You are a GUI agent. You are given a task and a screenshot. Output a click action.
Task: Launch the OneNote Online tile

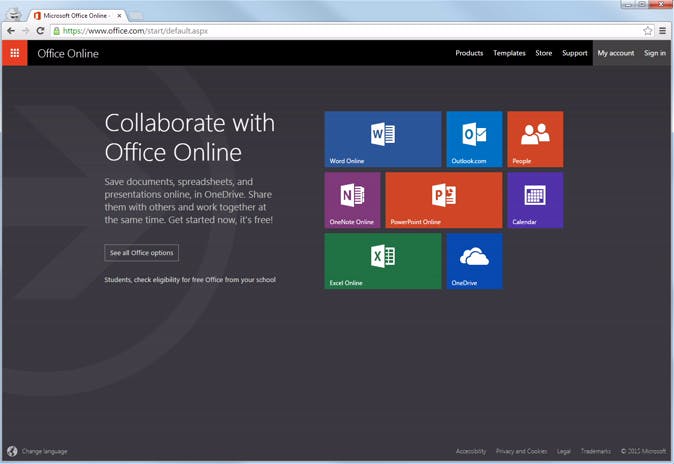click(x=352, y=200)
